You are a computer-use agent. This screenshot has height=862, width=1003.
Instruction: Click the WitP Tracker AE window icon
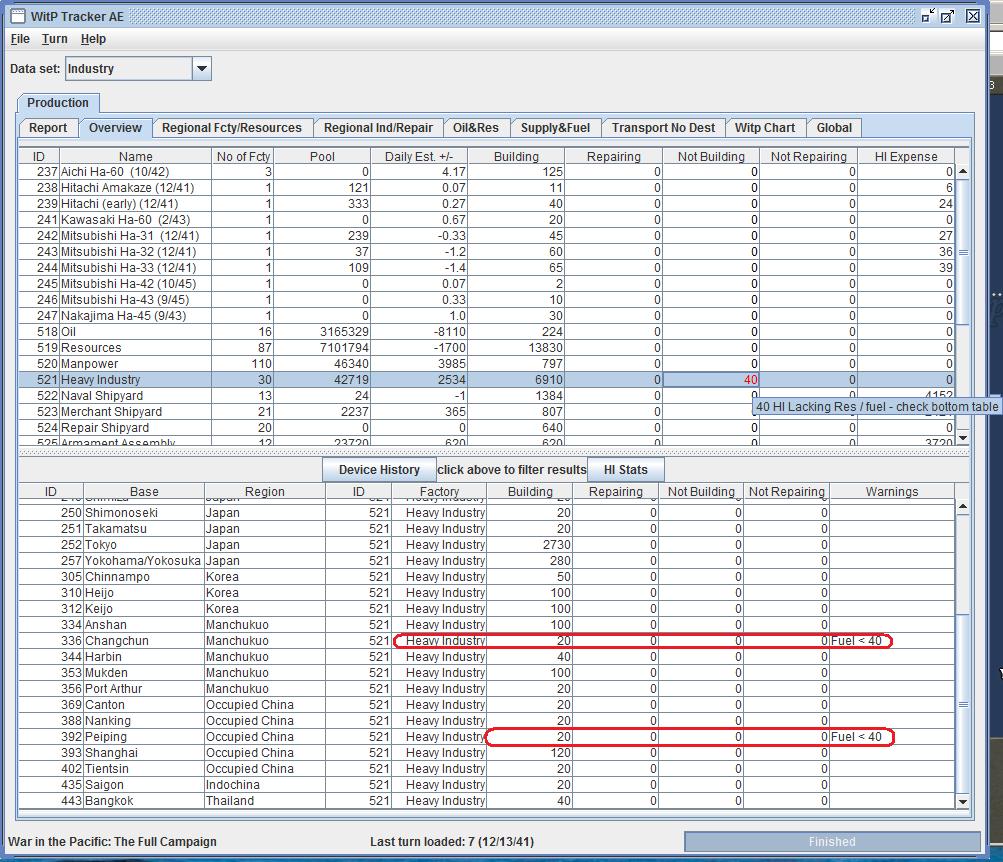tap(17, 16)
